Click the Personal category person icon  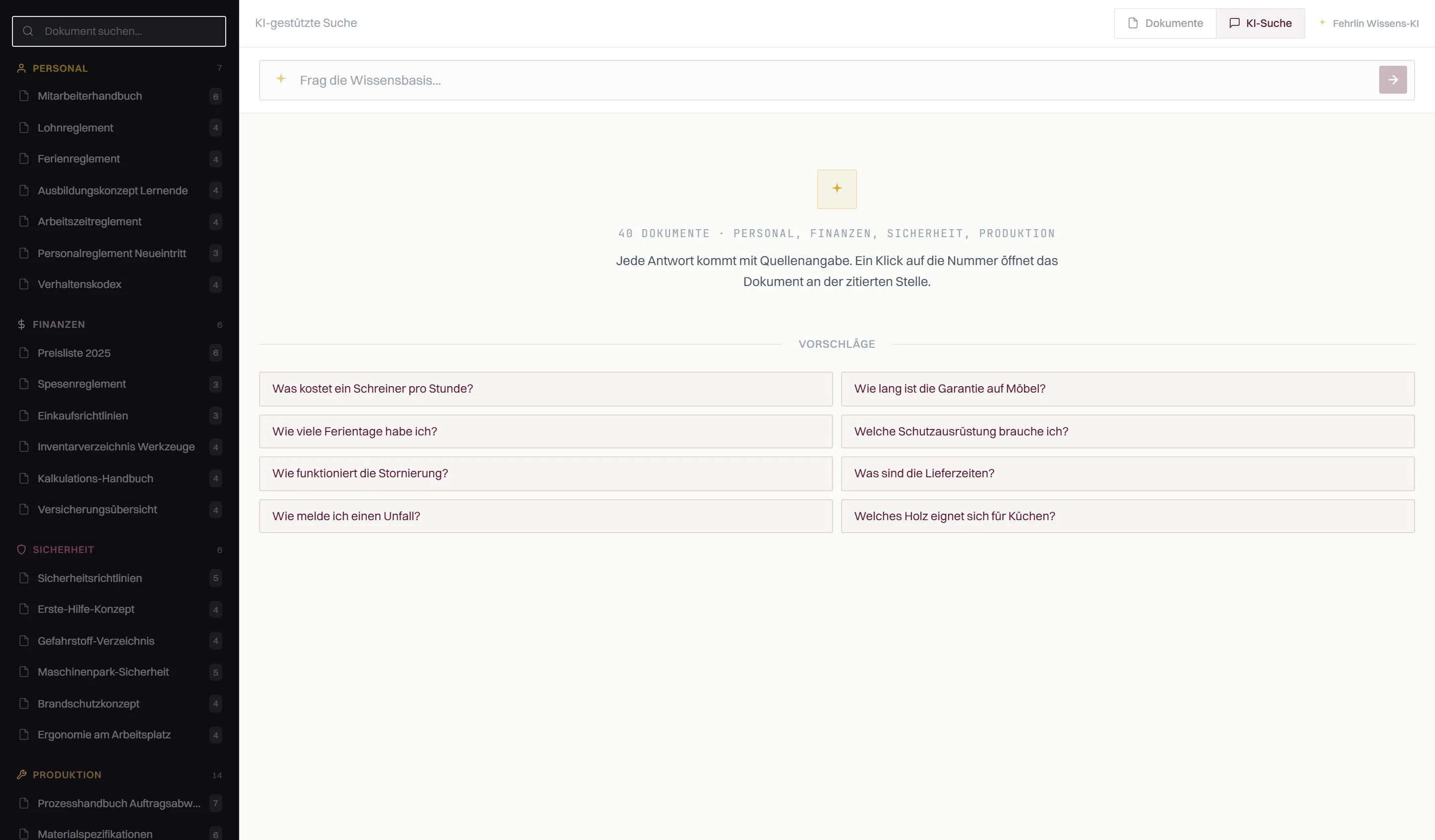pos(21,68)
